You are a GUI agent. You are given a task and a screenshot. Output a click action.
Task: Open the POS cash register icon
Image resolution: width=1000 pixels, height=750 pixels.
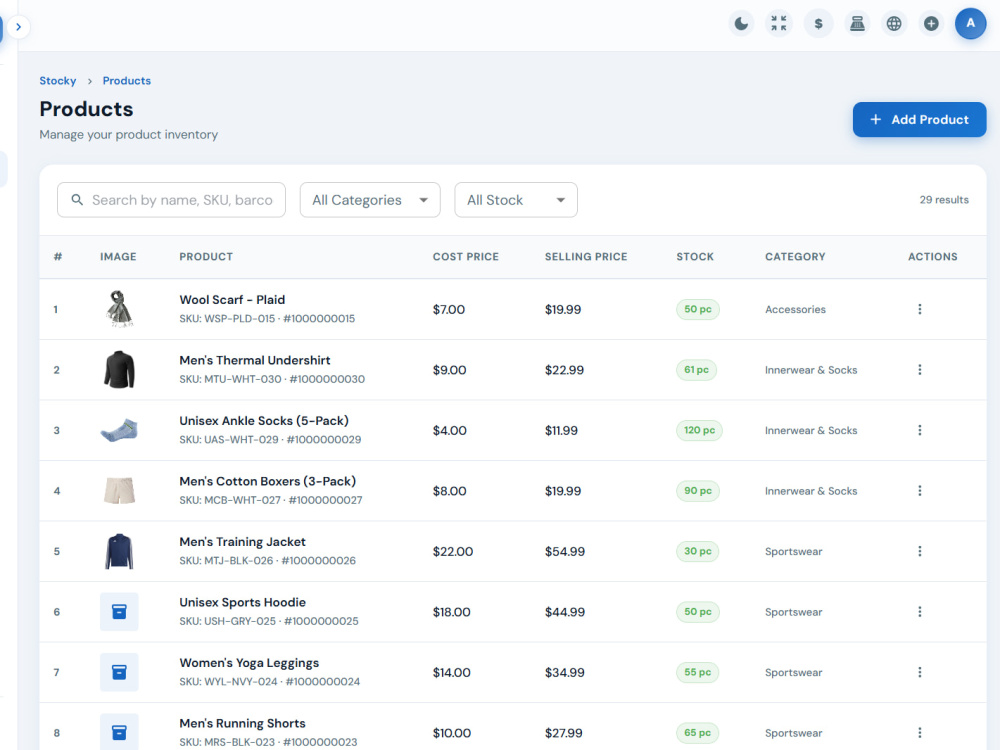pyautogui.click(x=857, y=24)
